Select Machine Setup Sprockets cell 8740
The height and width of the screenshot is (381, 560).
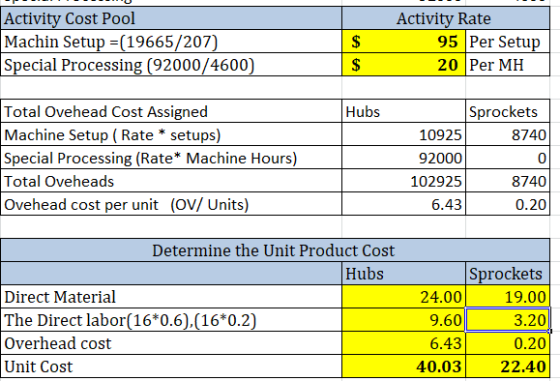point(508,135)
